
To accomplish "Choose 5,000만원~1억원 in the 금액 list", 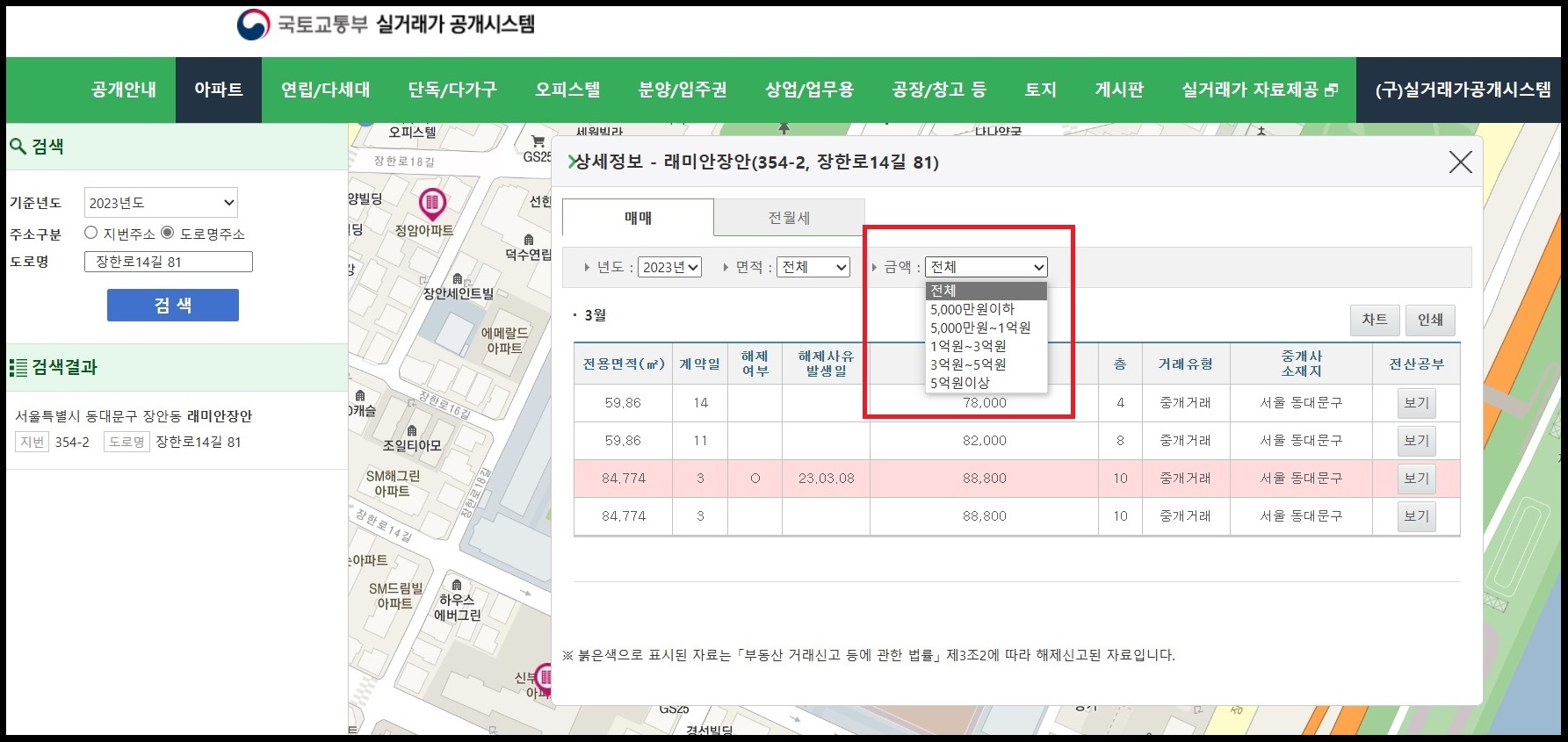I will click(986, 328).
